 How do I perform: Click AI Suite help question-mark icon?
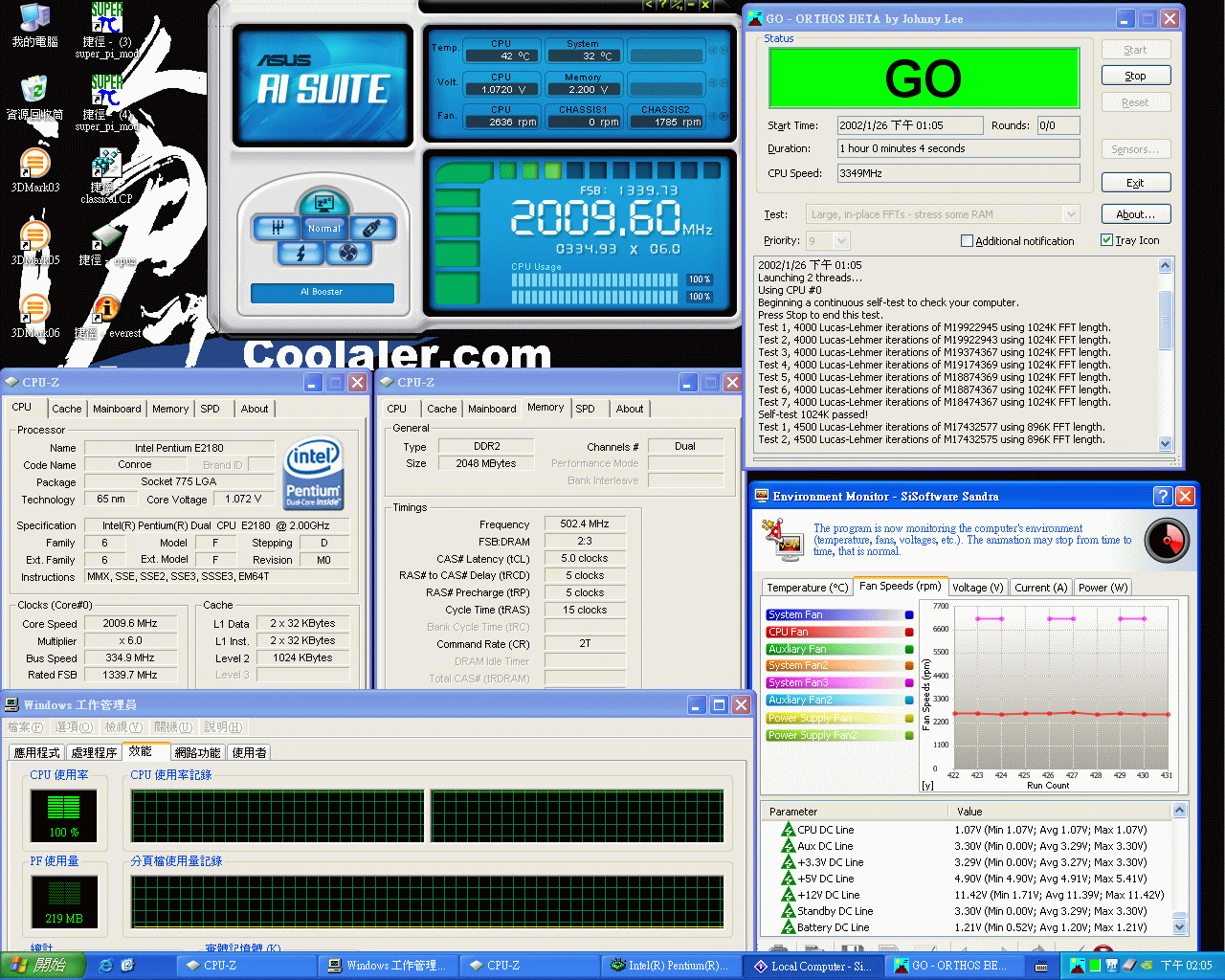tap(663, 5)
